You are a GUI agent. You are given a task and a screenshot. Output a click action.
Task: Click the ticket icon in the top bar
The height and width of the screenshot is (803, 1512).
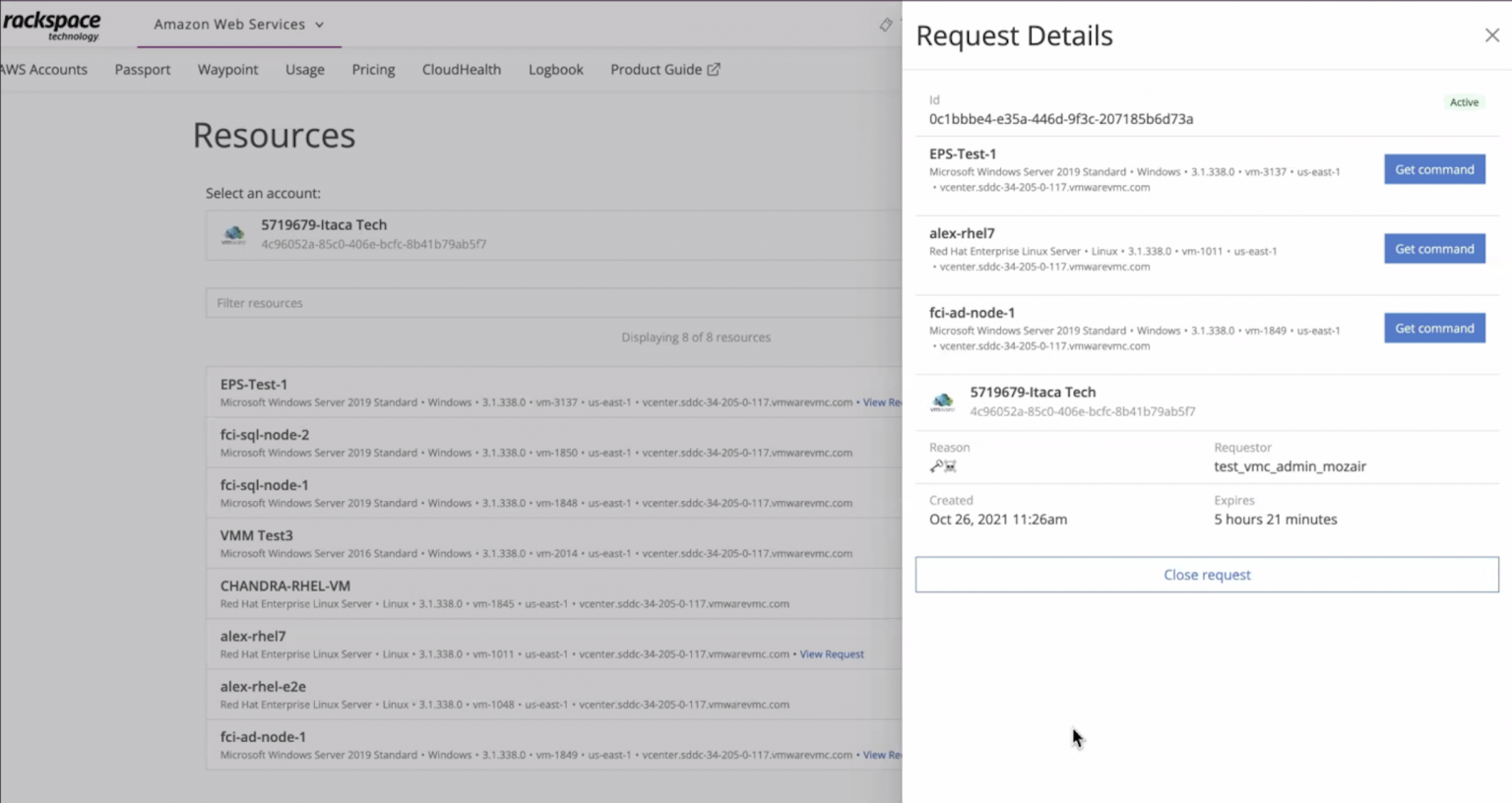(886, 25)
